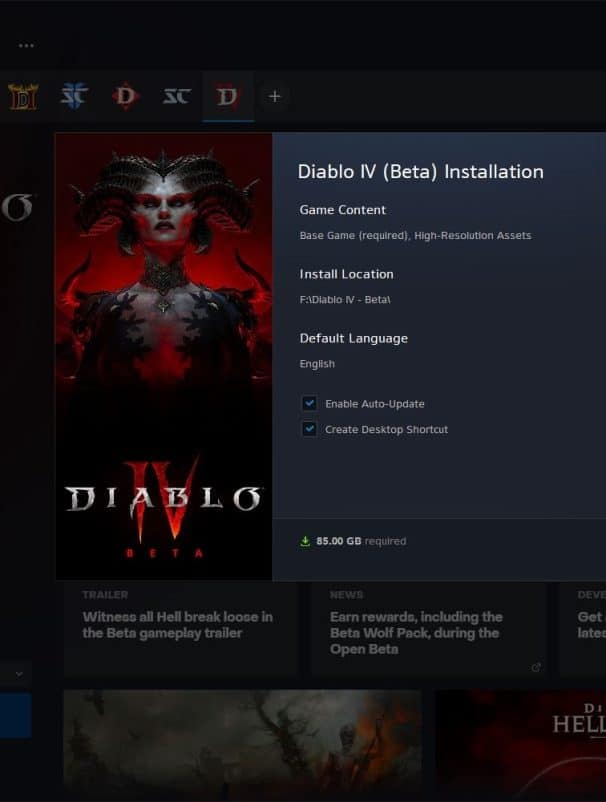
Task: Change the F:\Diablo IV - Beta\ install location
Action: coord(345,300)
